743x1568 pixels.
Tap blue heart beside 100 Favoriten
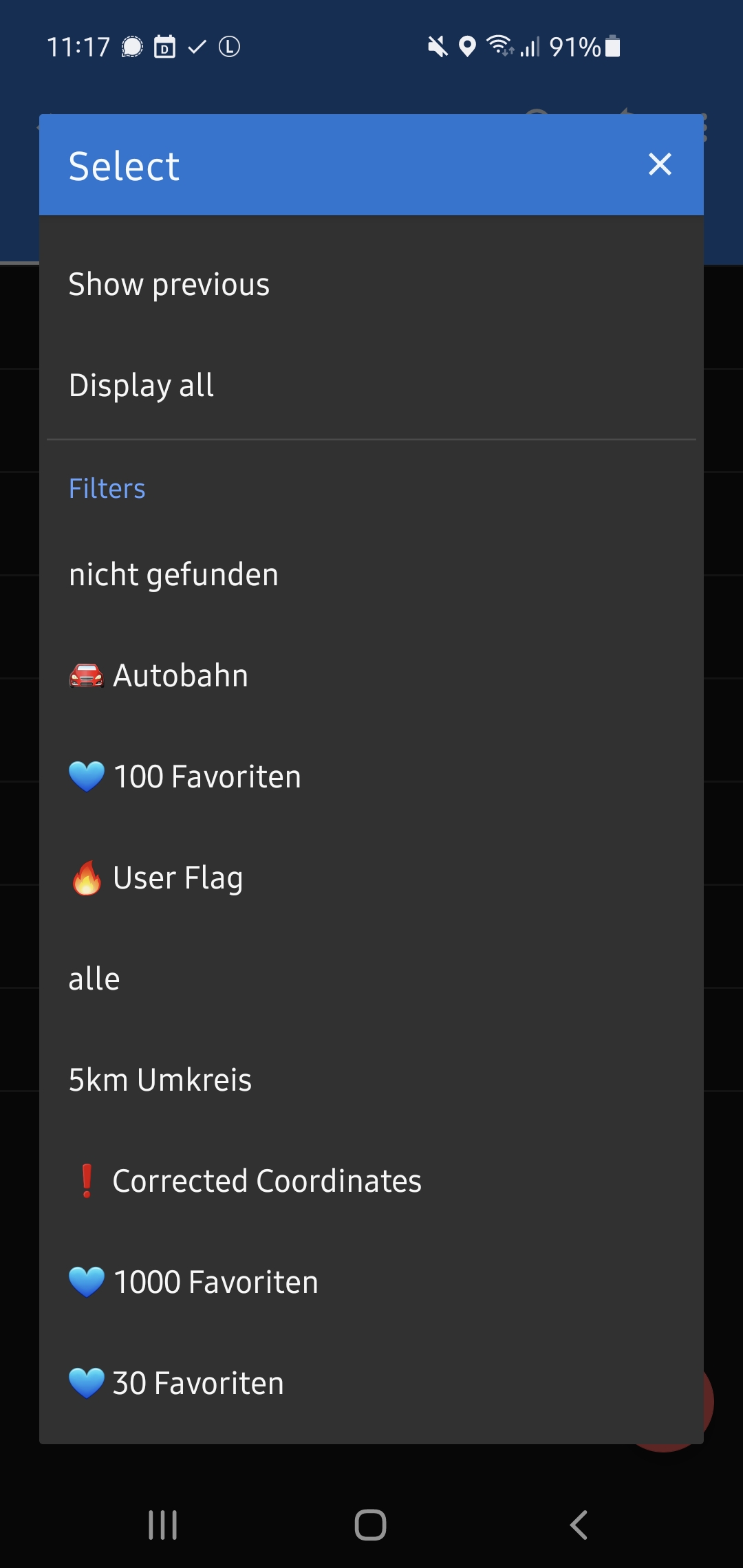pyautogui.click(x=87, y=777)
